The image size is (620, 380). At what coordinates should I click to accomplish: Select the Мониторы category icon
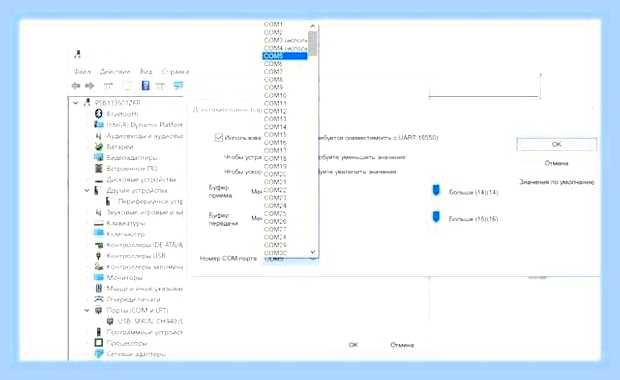99,278
